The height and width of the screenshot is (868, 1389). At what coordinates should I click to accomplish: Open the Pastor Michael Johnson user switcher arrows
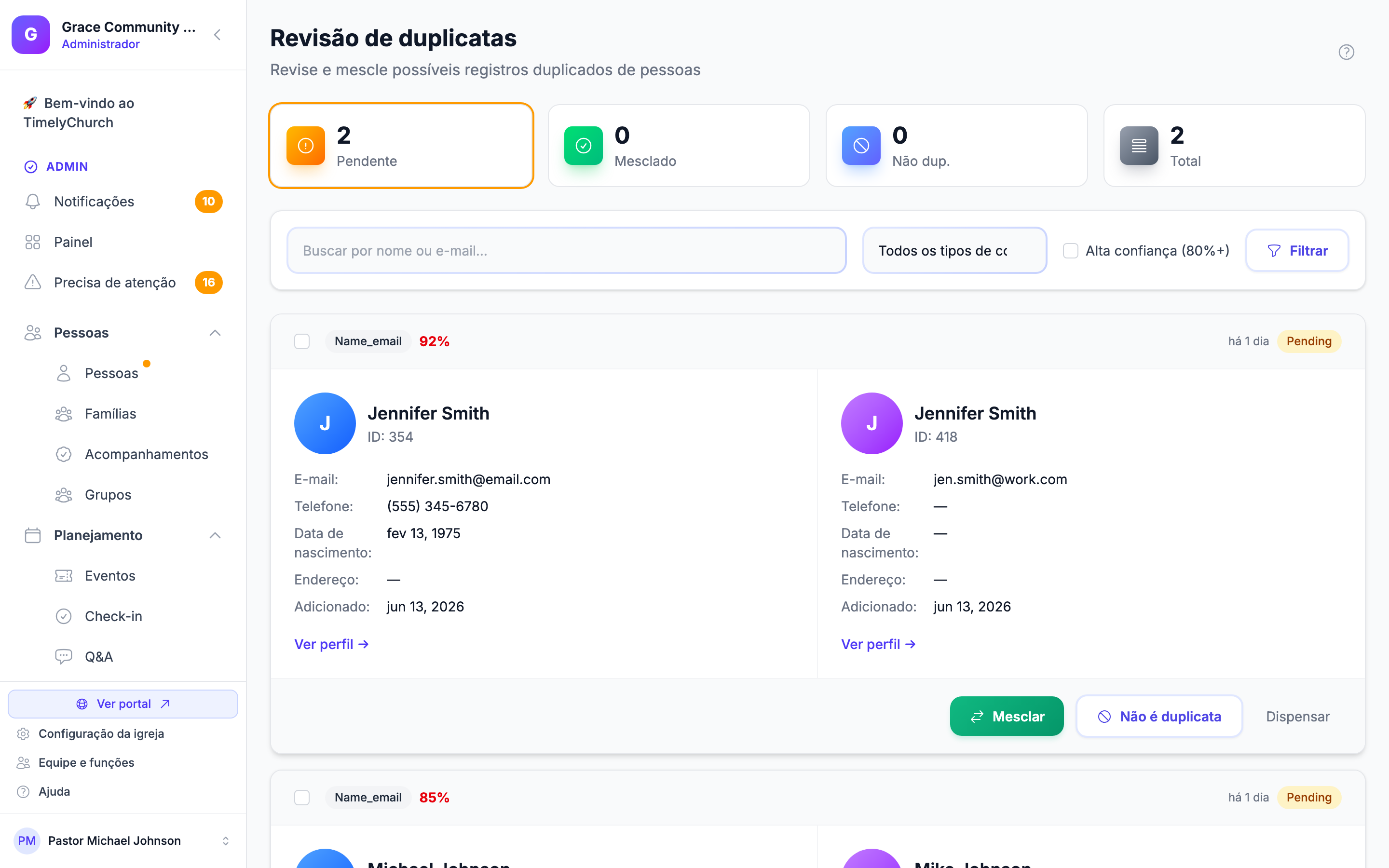pos(226,841)
